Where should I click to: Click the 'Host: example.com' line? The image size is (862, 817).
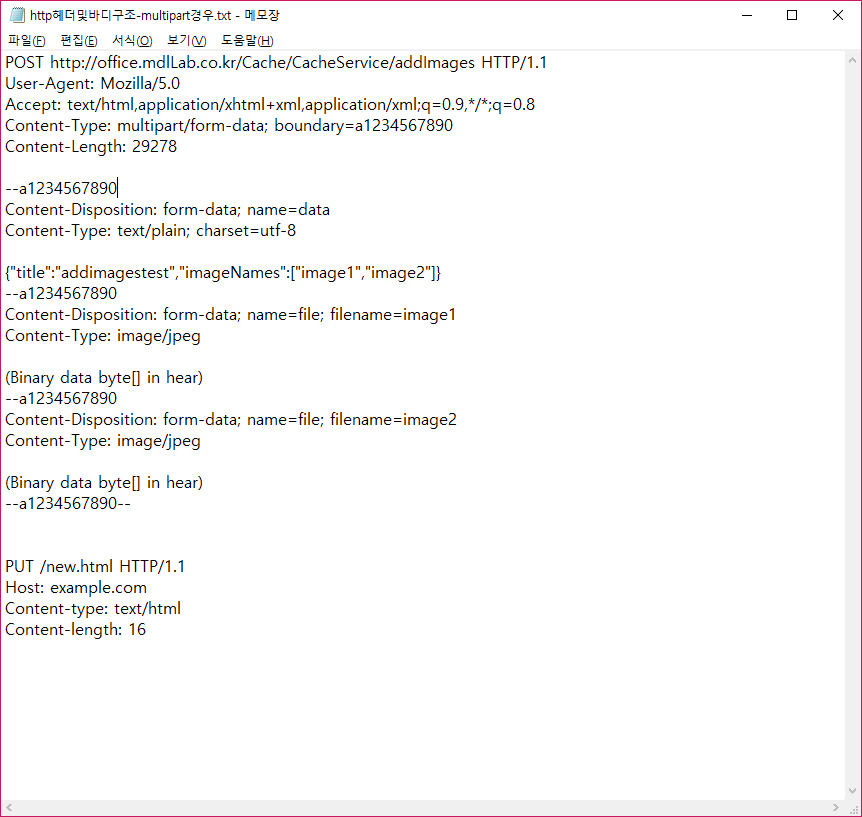coord(76,587)
